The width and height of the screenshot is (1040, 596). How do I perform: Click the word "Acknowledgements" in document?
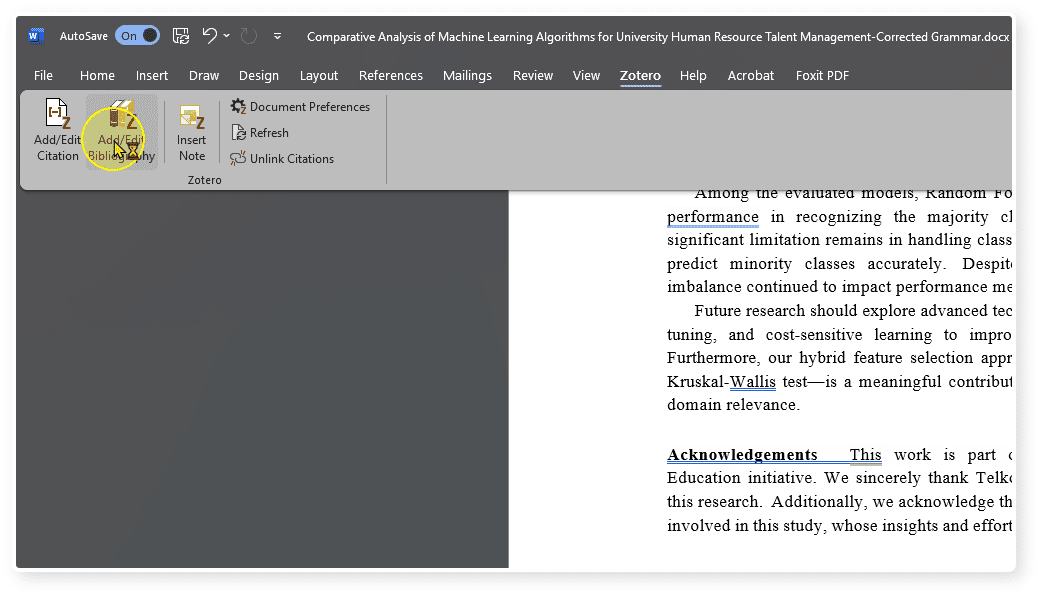(742, 455)
